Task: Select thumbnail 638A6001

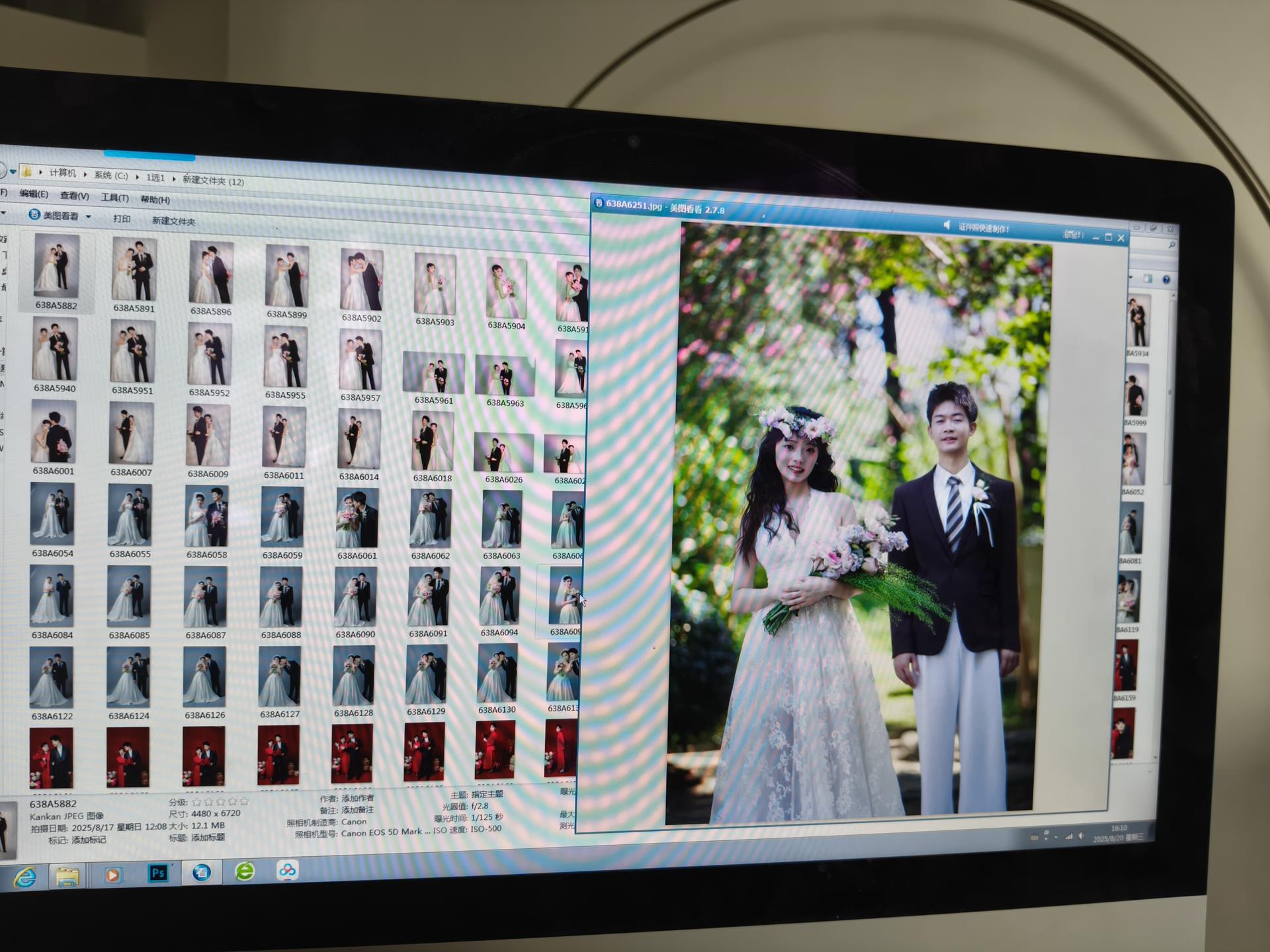Action: (54, 432)
